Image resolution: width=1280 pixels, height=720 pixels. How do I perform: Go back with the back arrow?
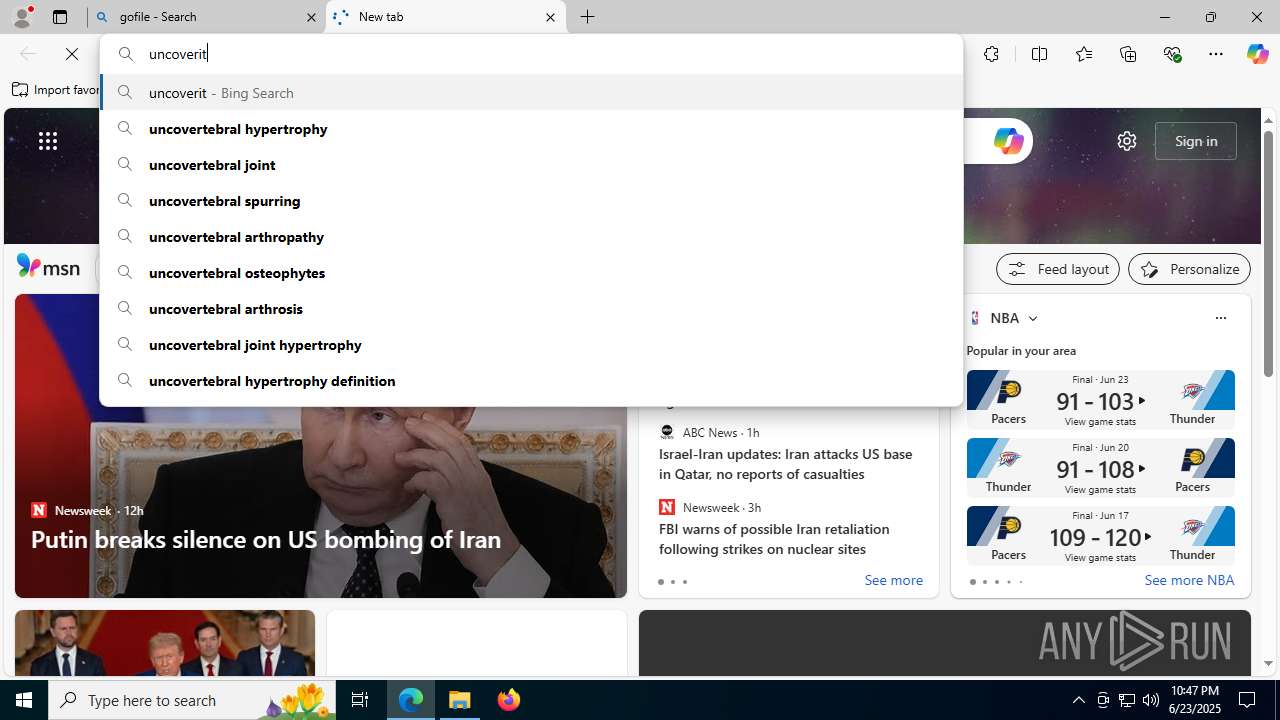[28, 54]
